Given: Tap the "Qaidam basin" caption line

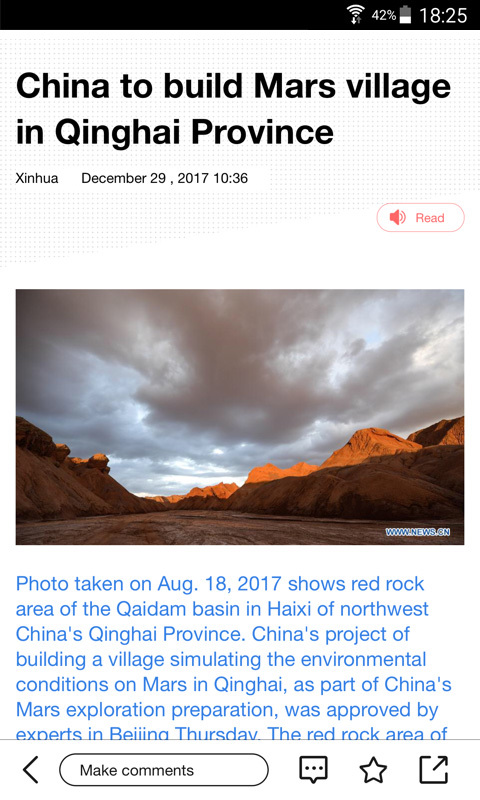Looking at the screenshot, I should 222,609.
